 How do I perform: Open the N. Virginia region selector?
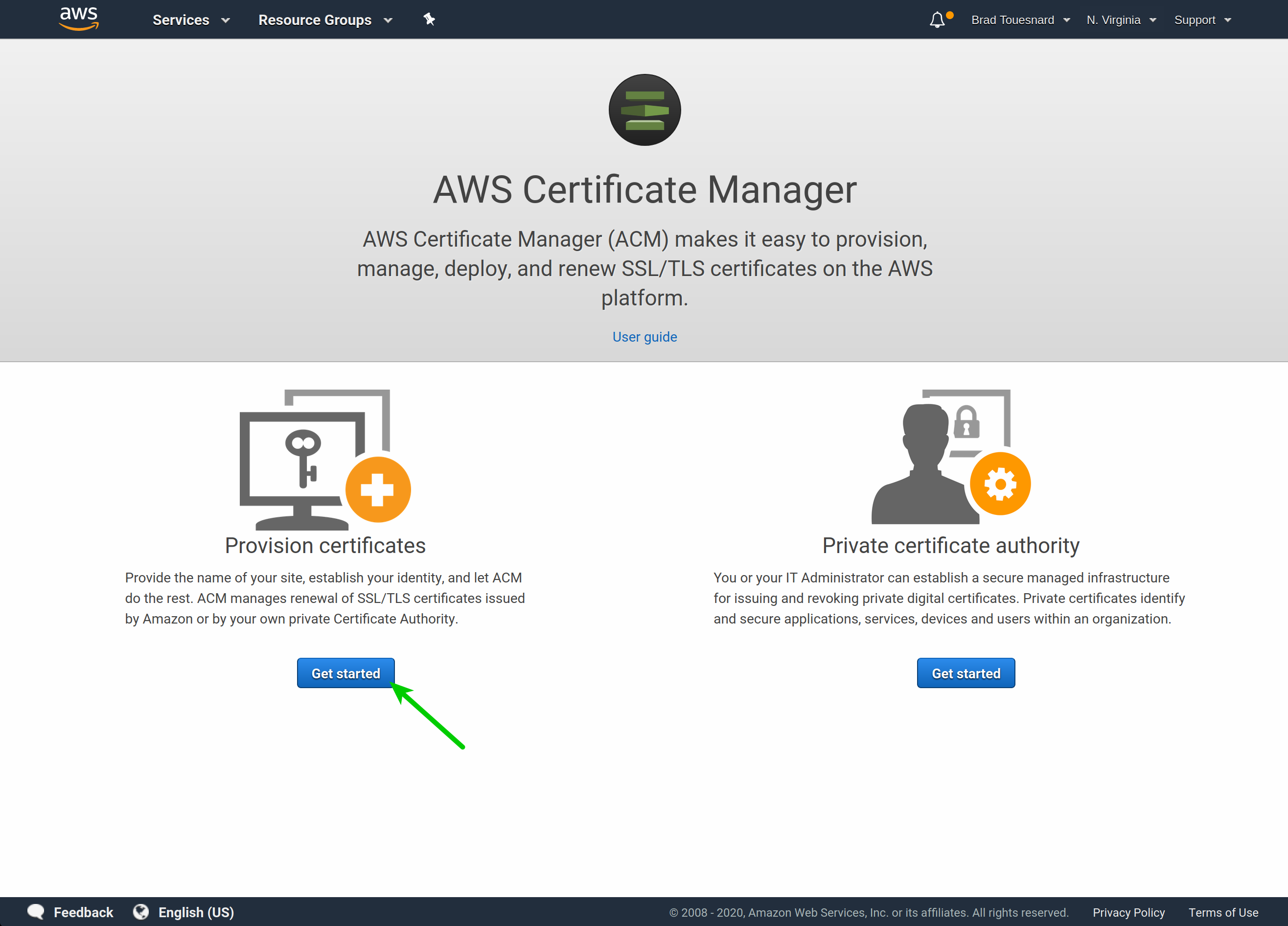(x=1121, y=20)
